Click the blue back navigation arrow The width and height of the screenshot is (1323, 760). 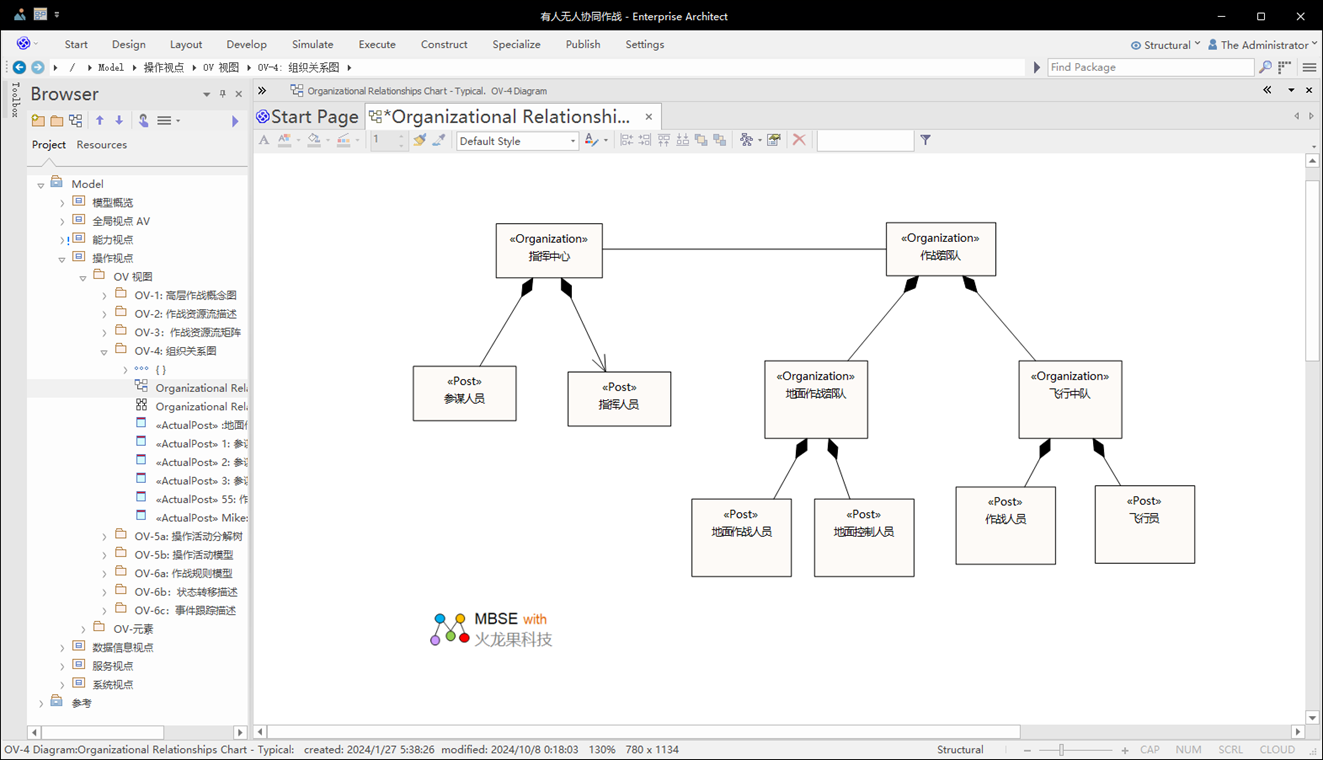coord(19,67)
